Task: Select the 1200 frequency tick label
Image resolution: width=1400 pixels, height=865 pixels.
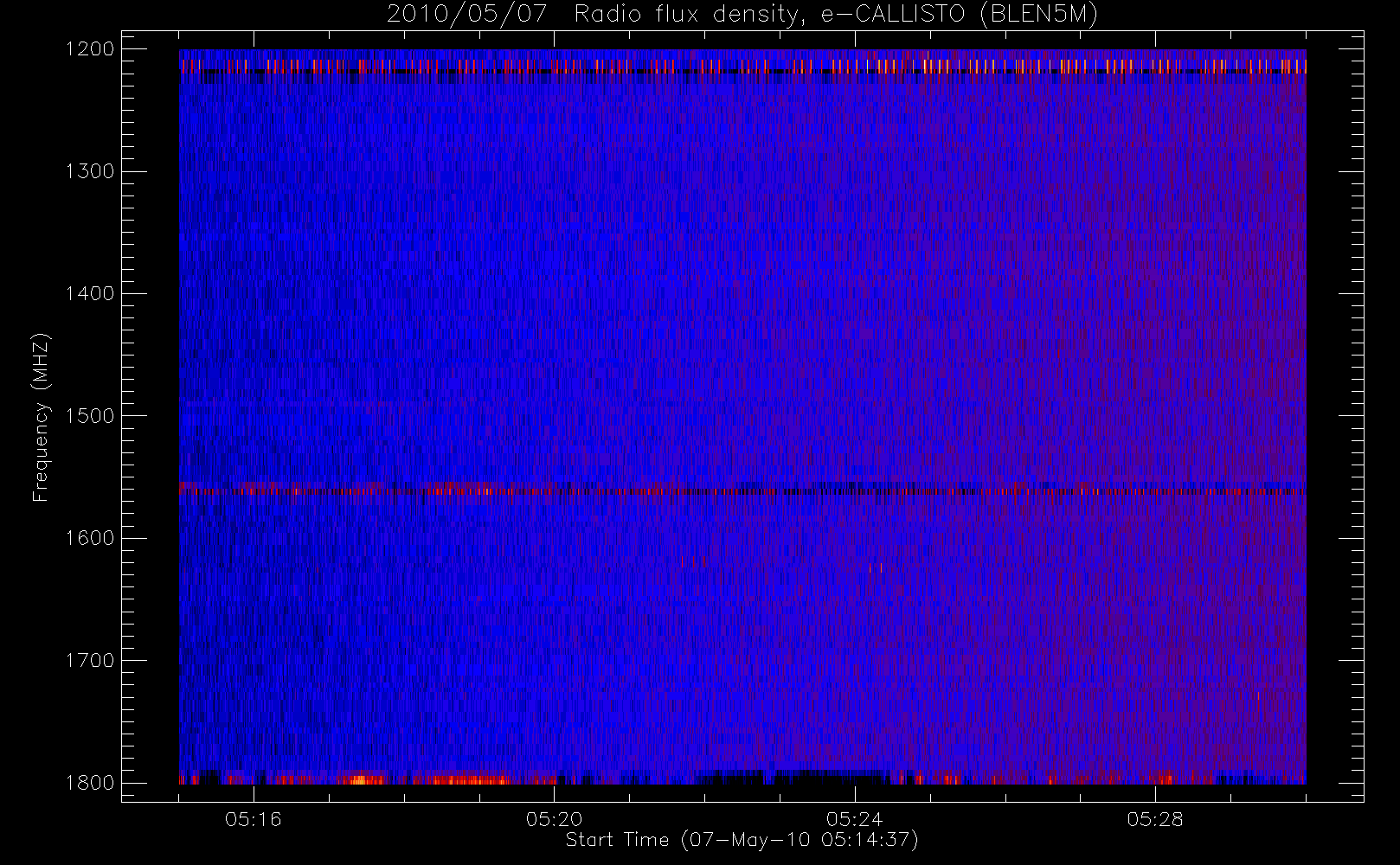Action: point(90,49)
